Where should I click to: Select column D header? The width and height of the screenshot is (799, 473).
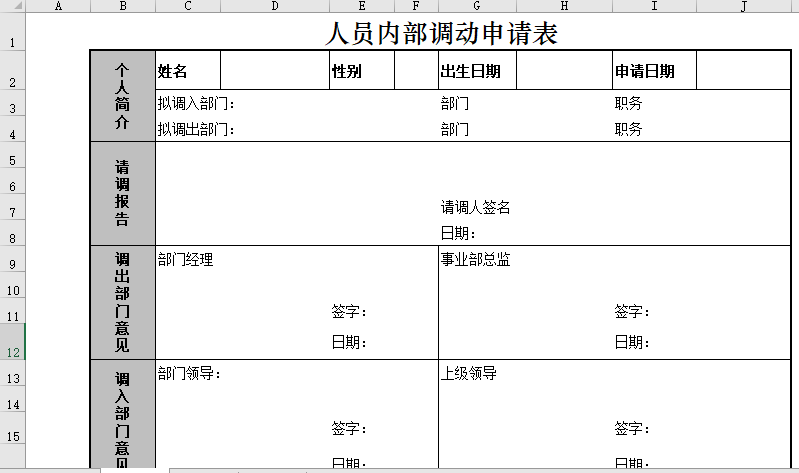pos(274,6)
